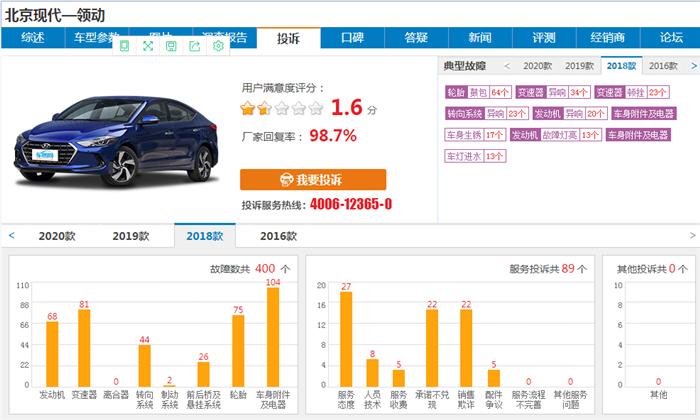The height and width of the screenshot is (420, 700).
Task: Click the 人员技术 bar showing 8
Action: coord(372,373)
